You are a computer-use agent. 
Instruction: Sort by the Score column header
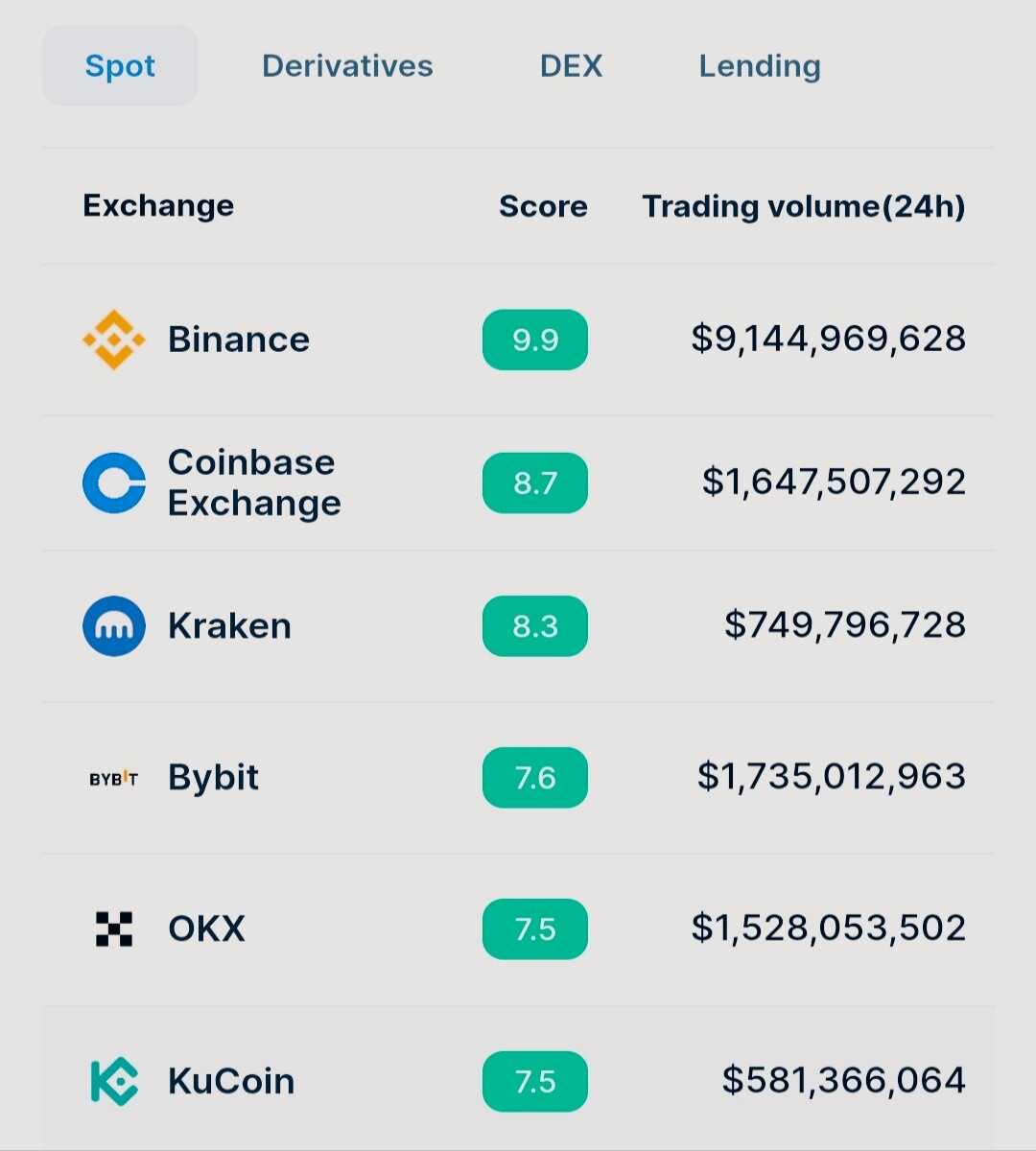[x=543, y=206]
